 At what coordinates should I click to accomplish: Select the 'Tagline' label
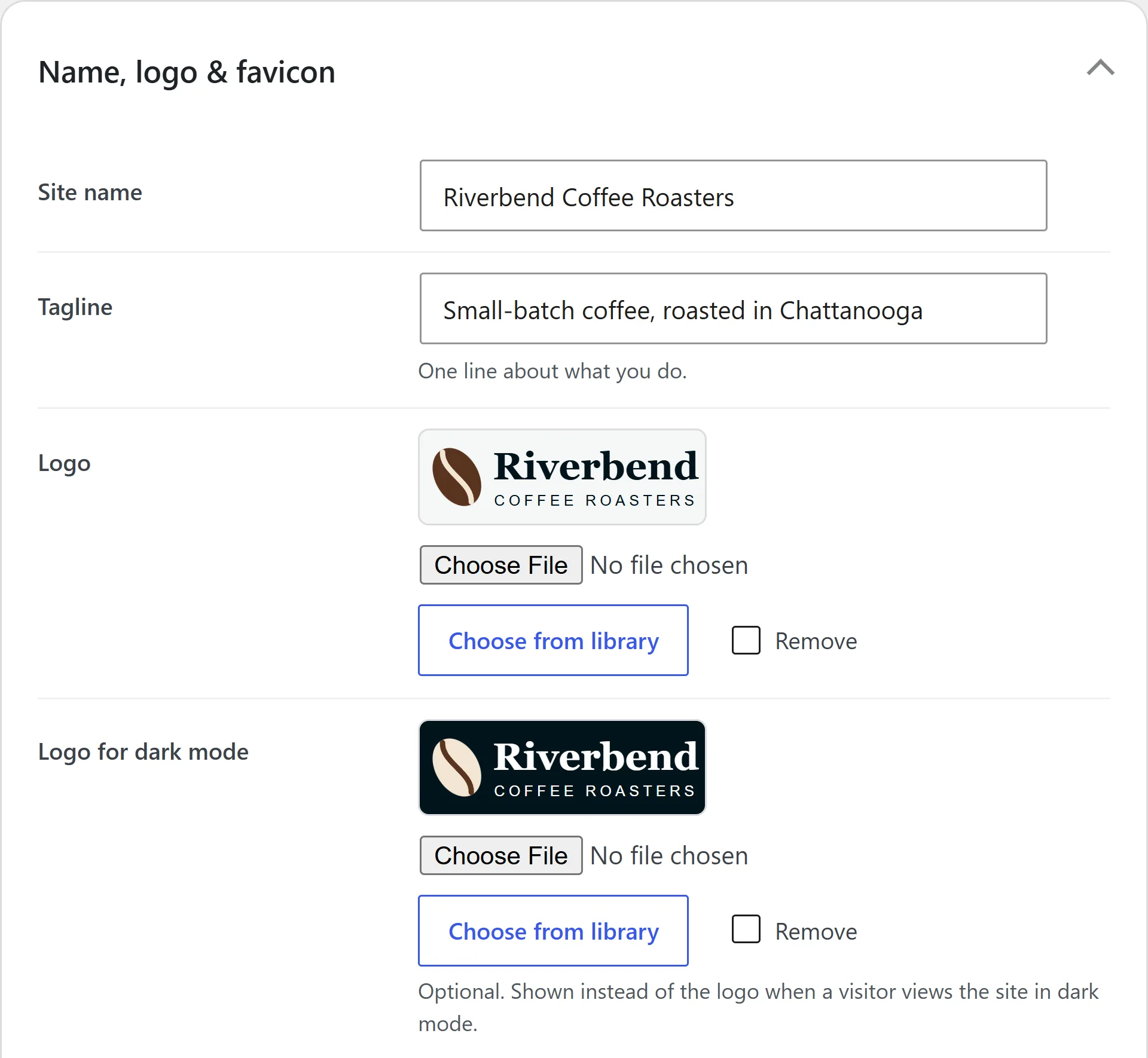pos(75,307)
